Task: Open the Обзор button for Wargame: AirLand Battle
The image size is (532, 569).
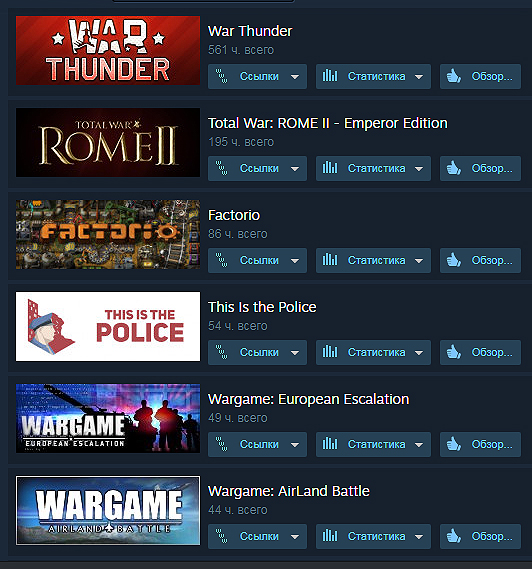Action: click(x=480, y=536)
